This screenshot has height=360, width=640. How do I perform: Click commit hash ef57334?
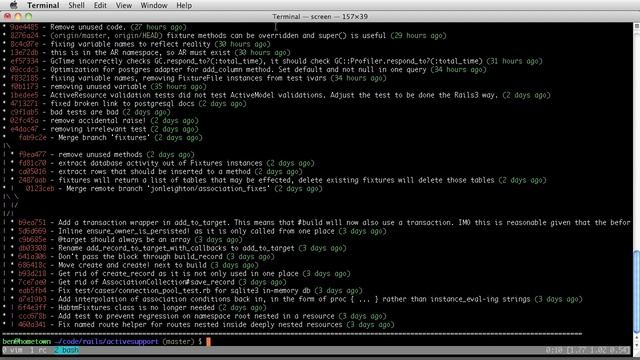point(24,61)
